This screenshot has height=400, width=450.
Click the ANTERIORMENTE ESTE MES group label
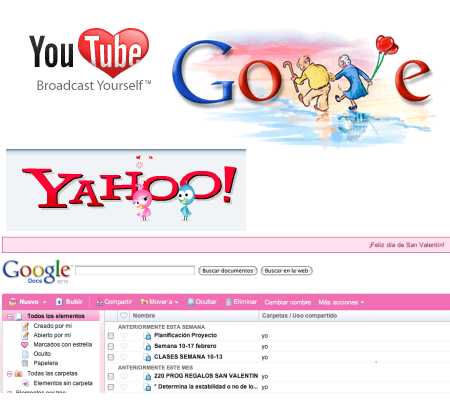(x=155, y=368)
